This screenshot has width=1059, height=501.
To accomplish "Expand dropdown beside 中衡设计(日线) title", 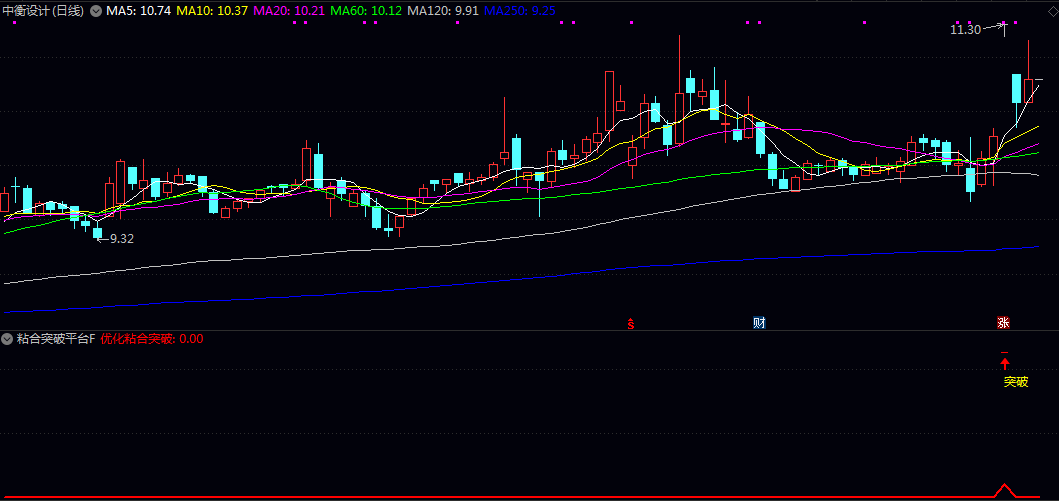I will (96, 11).
